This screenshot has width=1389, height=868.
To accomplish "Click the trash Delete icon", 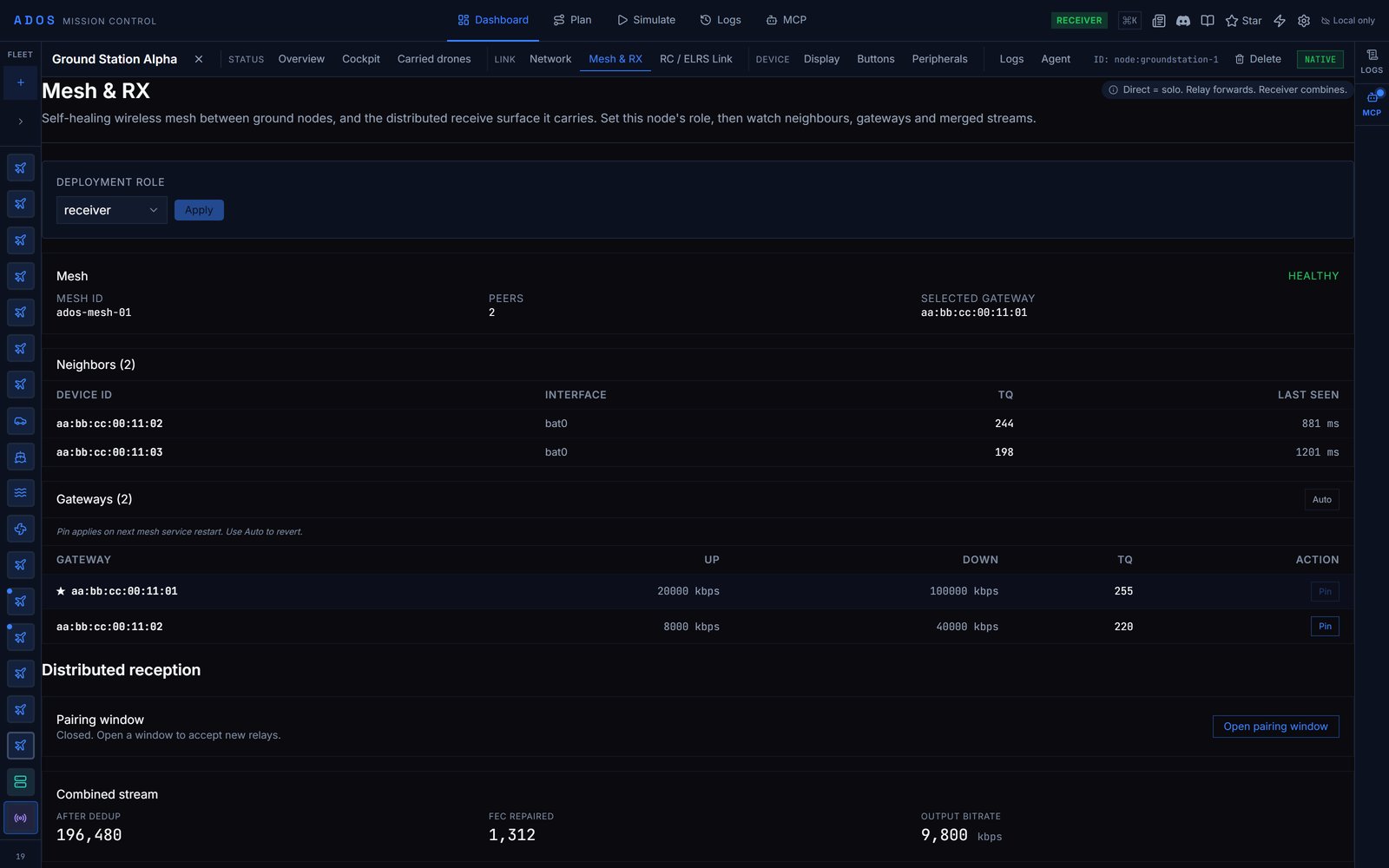I will click(x=1240, y=59).
